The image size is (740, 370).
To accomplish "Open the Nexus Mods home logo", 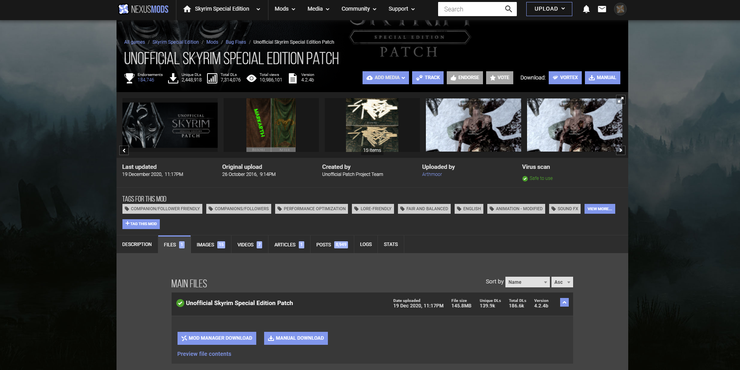I will click(x=143, y=9).
